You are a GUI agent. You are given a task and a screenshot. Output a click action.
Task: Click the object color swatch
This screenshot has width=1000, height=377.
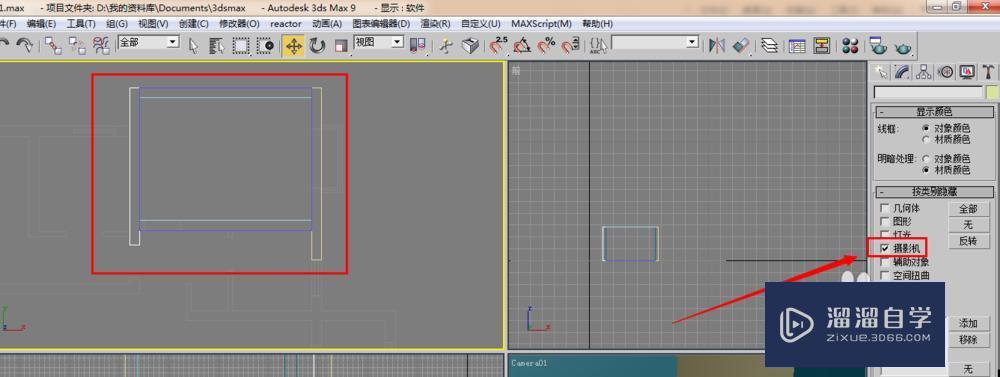point(992,92)
